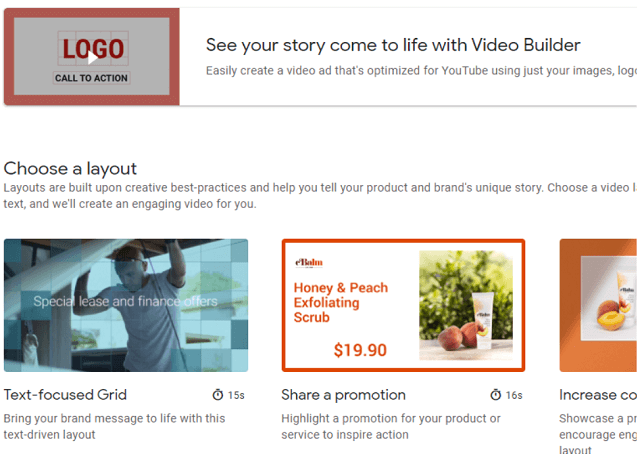Select the Text-focused Grid layout thumbnail
The height and width of the screenshot is (460, 640).
pyautogui.click(x=126, y=305)
